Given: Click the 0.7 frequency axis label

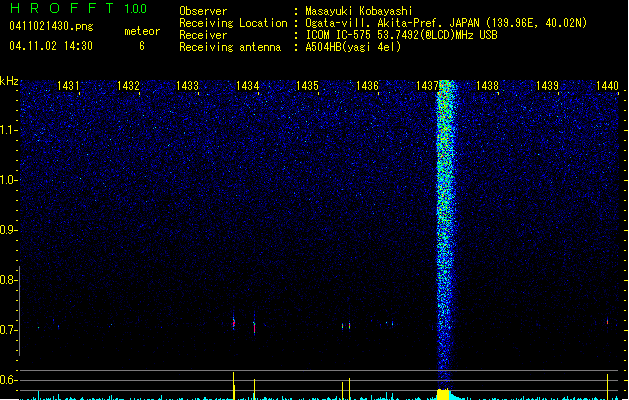Looking at the screenshot, I should 7,330.
